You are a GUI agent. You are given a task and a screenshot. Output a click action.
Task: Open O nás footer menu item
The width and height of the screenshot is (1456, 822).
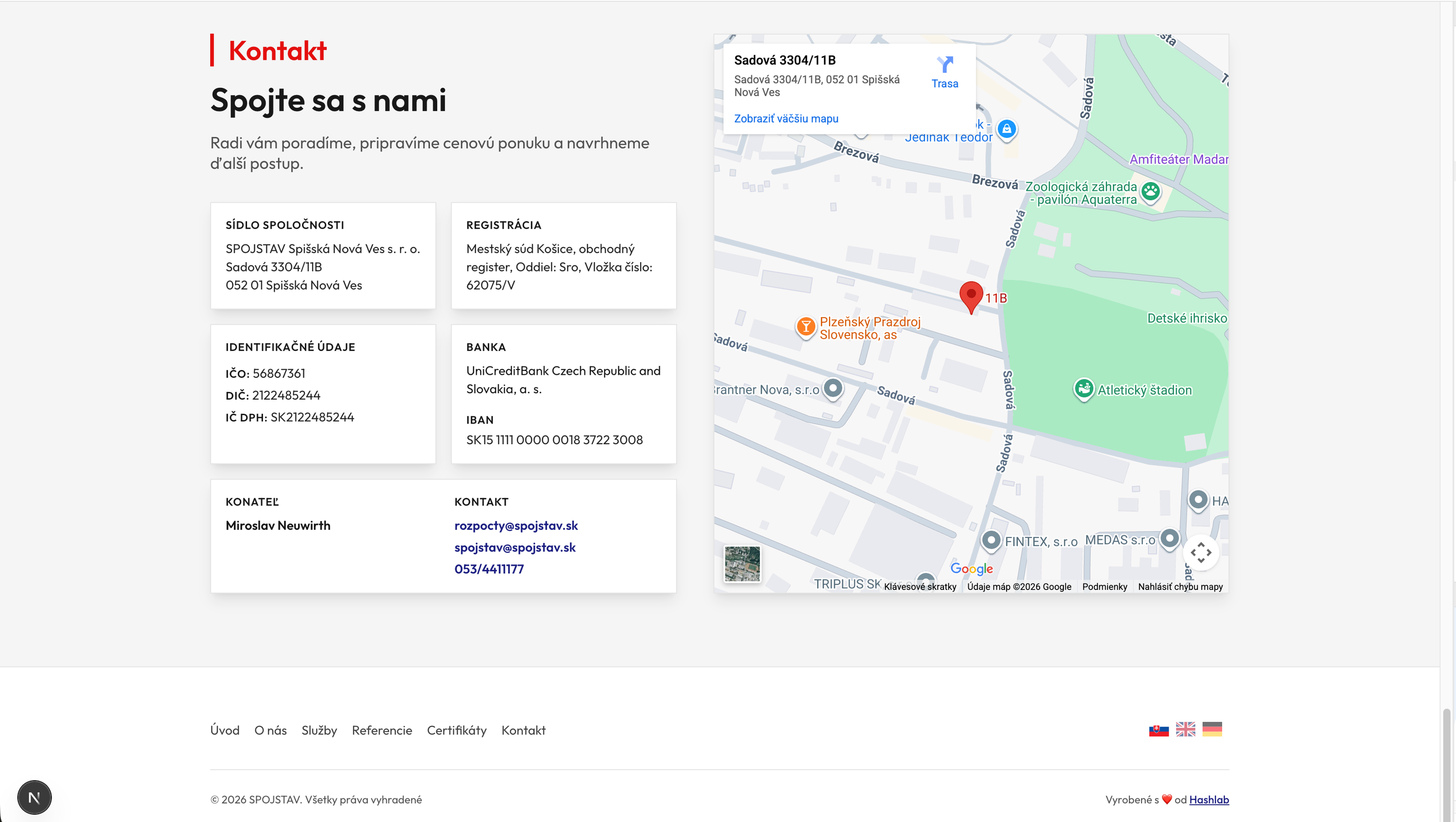coord(270,730)
